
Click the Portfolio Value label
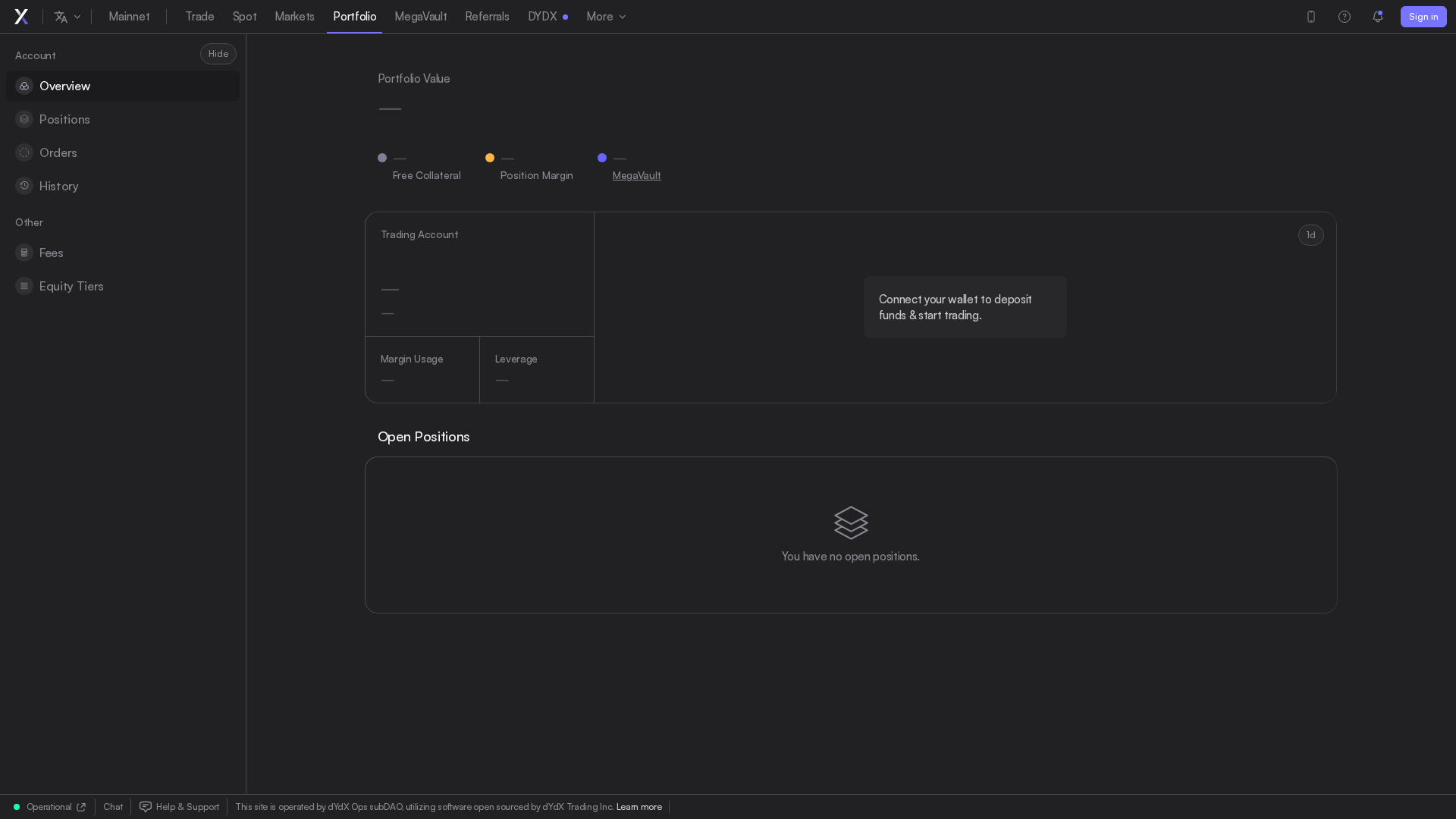(414, 79)
